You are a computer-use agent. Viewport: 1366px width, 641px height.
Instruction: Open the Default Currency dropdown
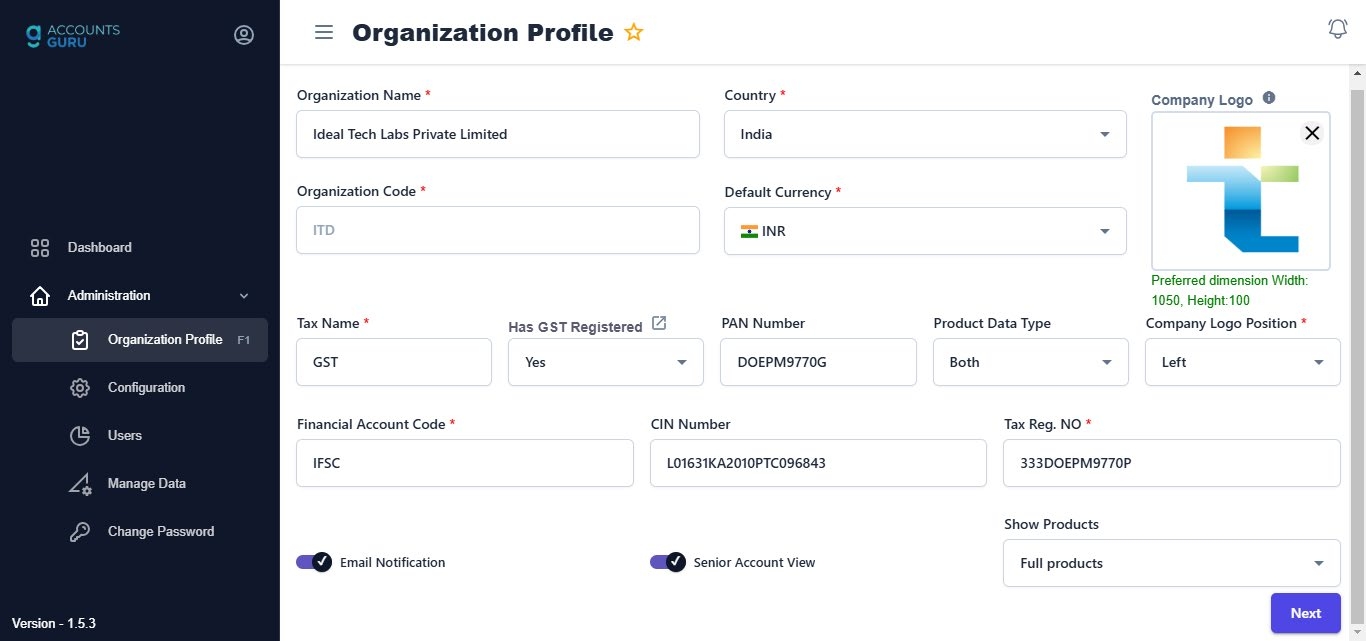[x=924, y=230]
